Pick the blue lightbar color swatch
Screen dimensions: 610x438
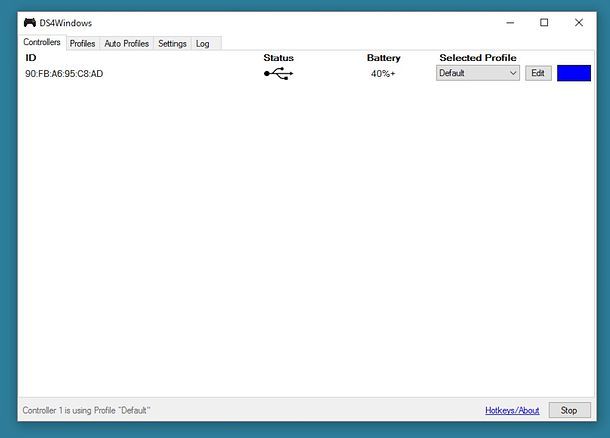(x=574, y=73)
